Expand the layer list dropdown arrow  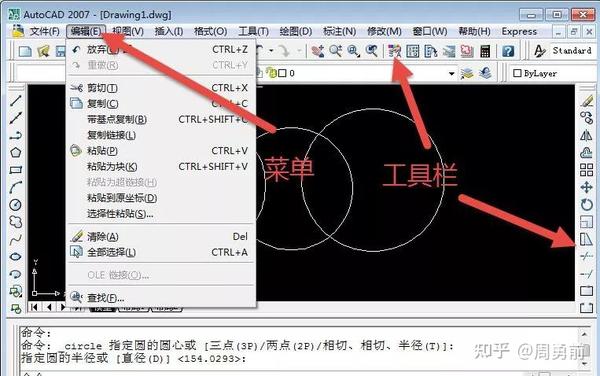point(452,73)
